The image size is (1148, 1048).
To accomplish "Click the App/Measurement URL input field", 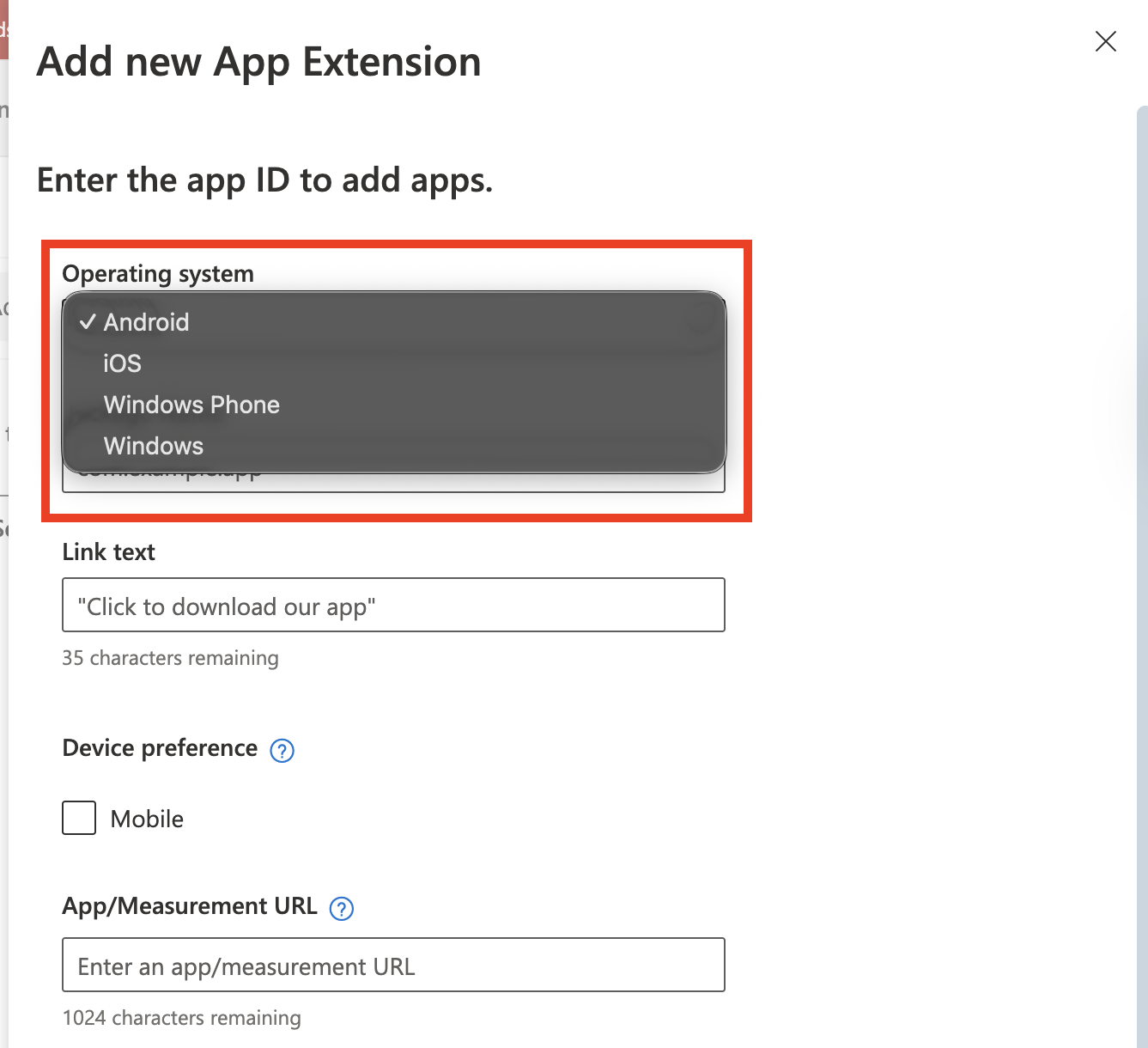I will [393, 966].
